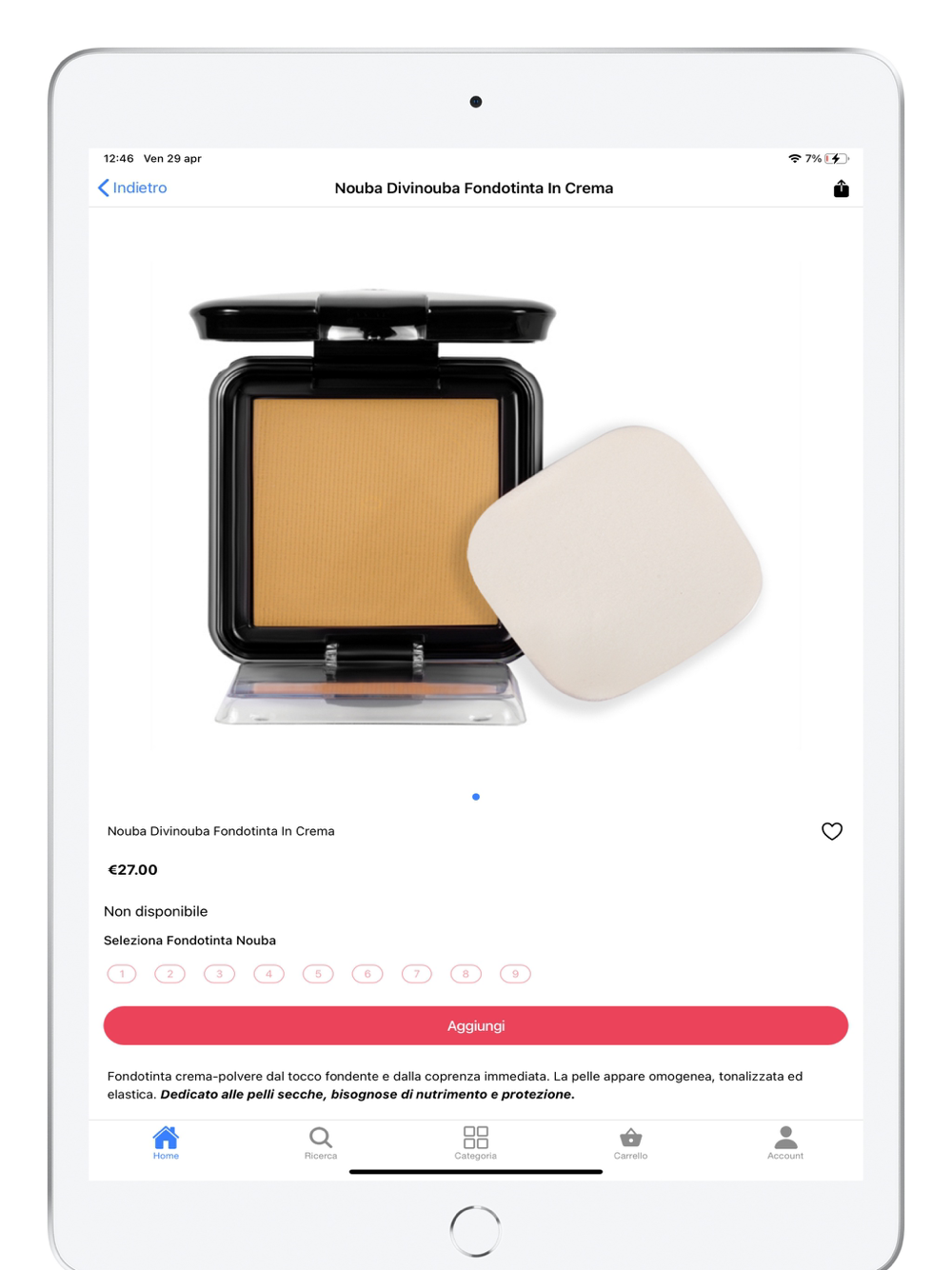Click the red Aggiungi button
952x1270 pixels.
476,1025
